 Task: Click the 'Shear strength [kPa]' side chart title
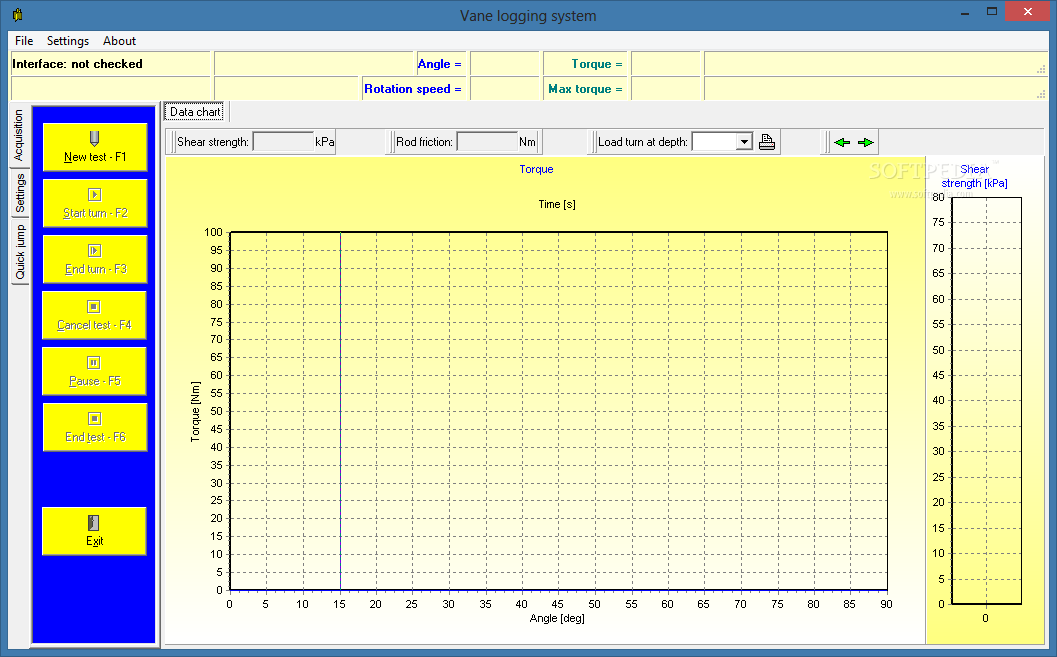pyautogui.click(x=974, y=177)
